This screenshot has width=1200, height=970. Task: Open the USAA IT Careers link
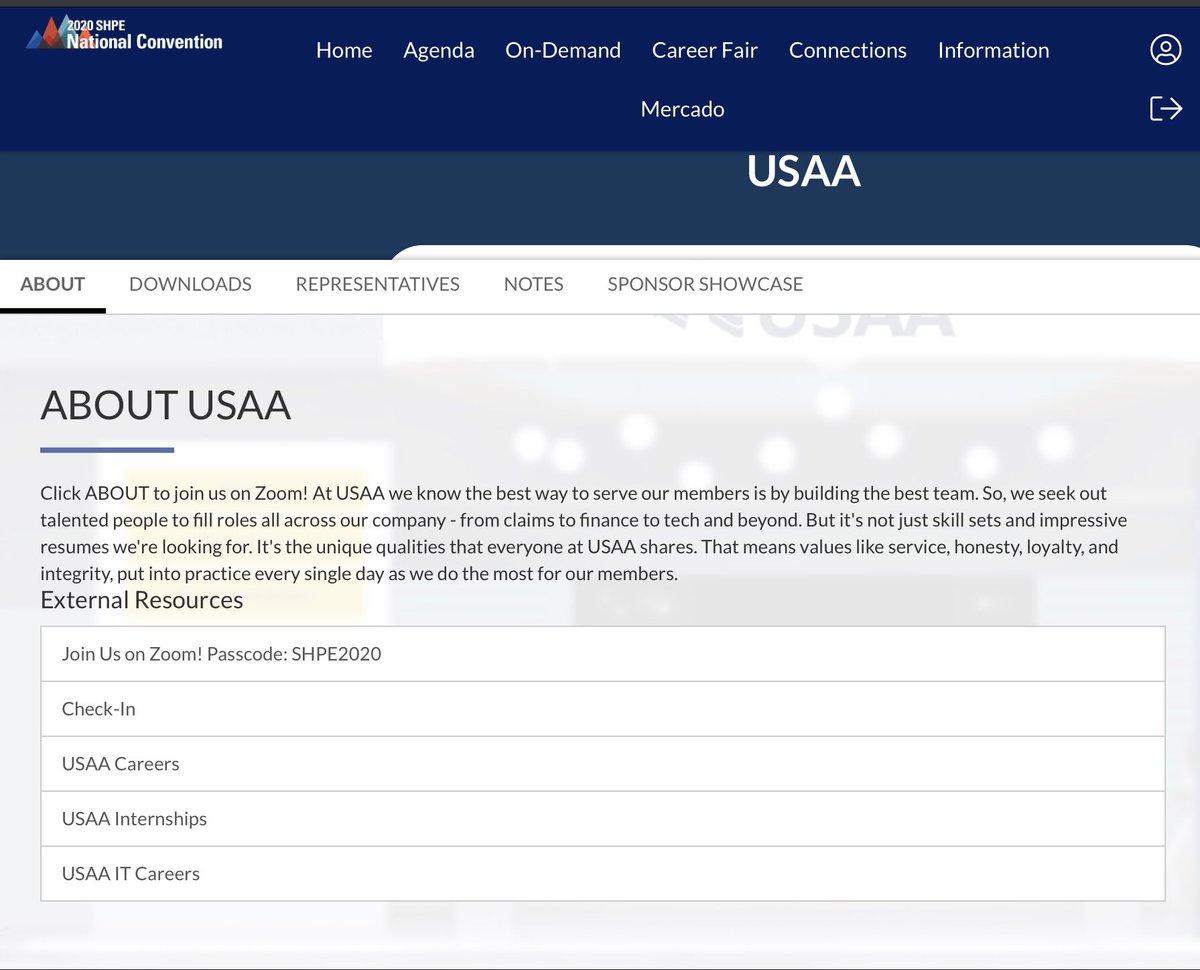coord(131,874)
